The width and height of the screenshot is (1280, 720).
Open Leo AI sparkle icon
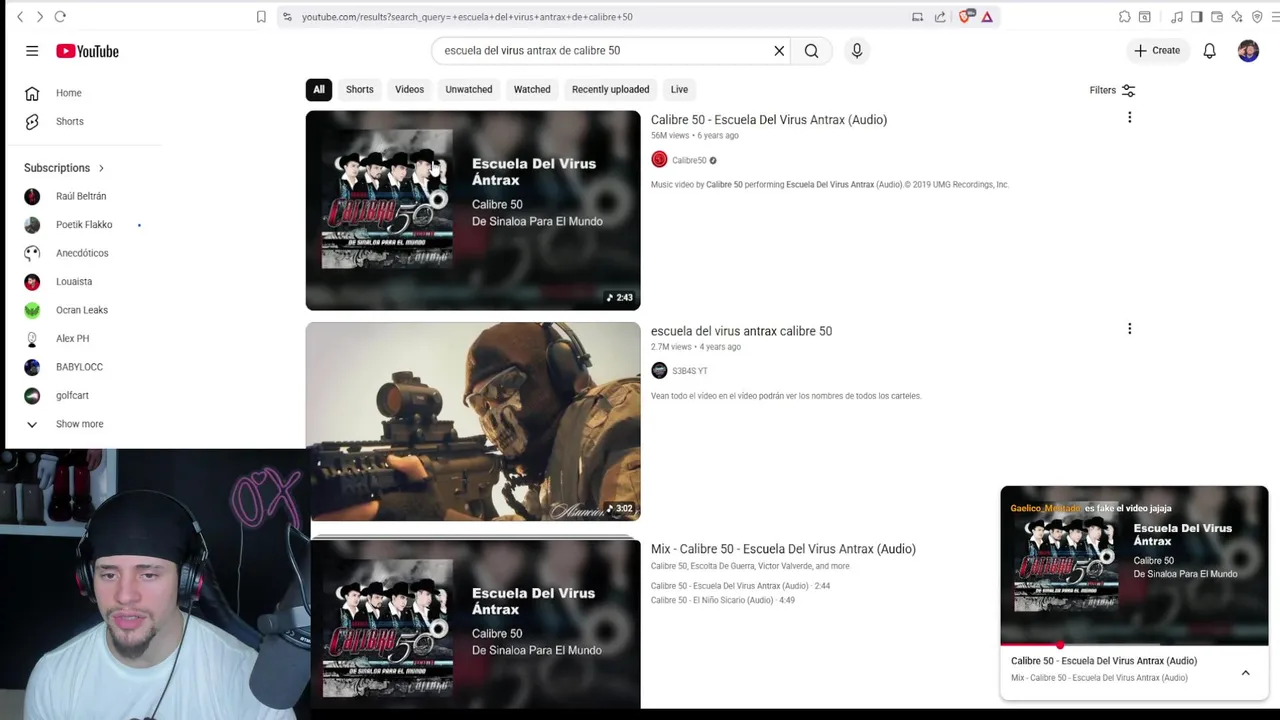click(x=1237, y=17)
